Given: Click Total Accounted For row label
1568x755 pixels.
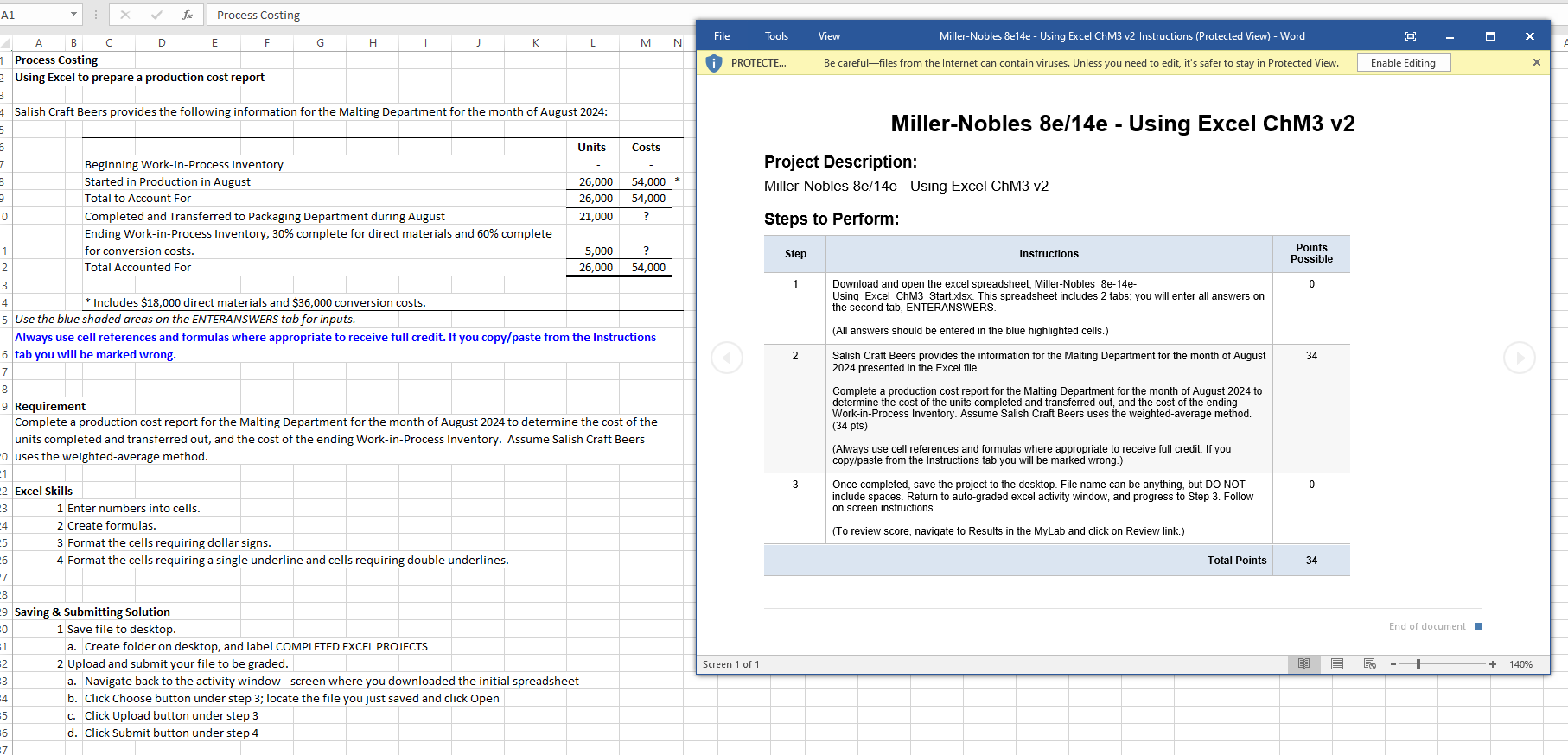Looking at the screenshot, I should coord(137,267).
